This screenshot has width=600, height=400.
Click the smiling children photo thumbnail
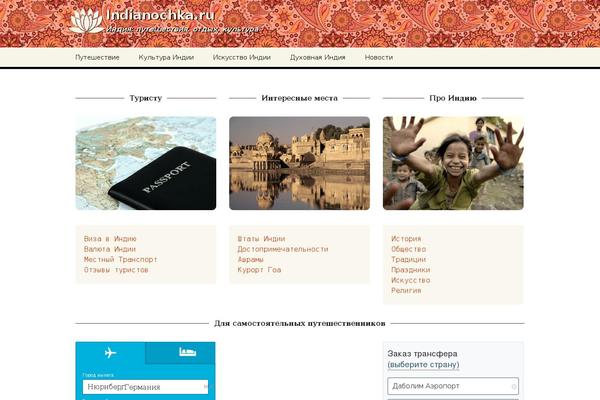[453, 163]
